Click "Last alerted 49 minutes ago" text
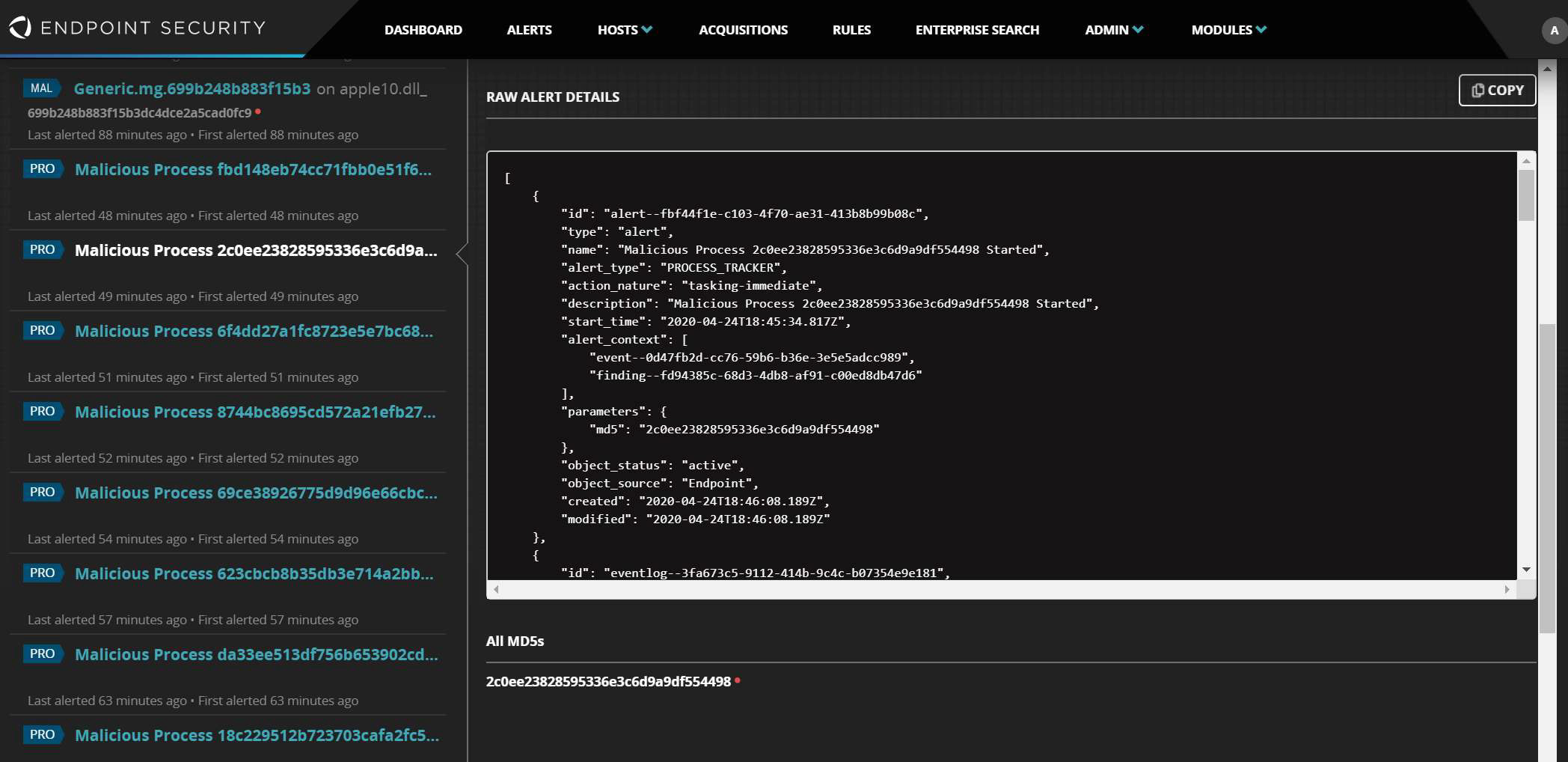Viewport: 1568px width, 762px height. coord(107,296)
